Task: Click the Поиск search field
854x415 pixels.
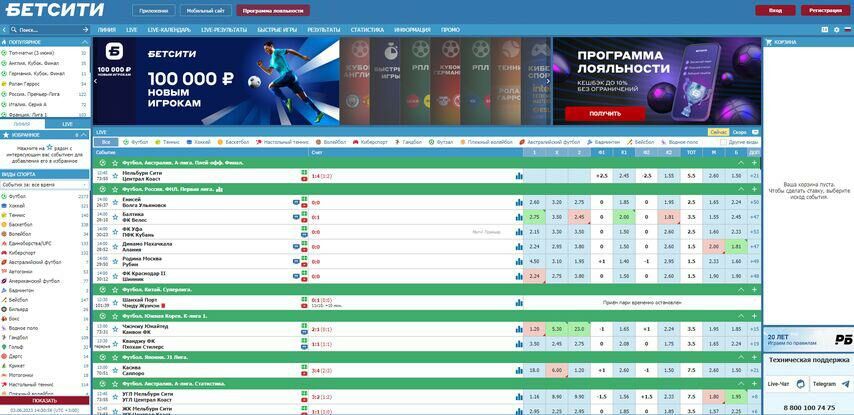Action: 45,30
